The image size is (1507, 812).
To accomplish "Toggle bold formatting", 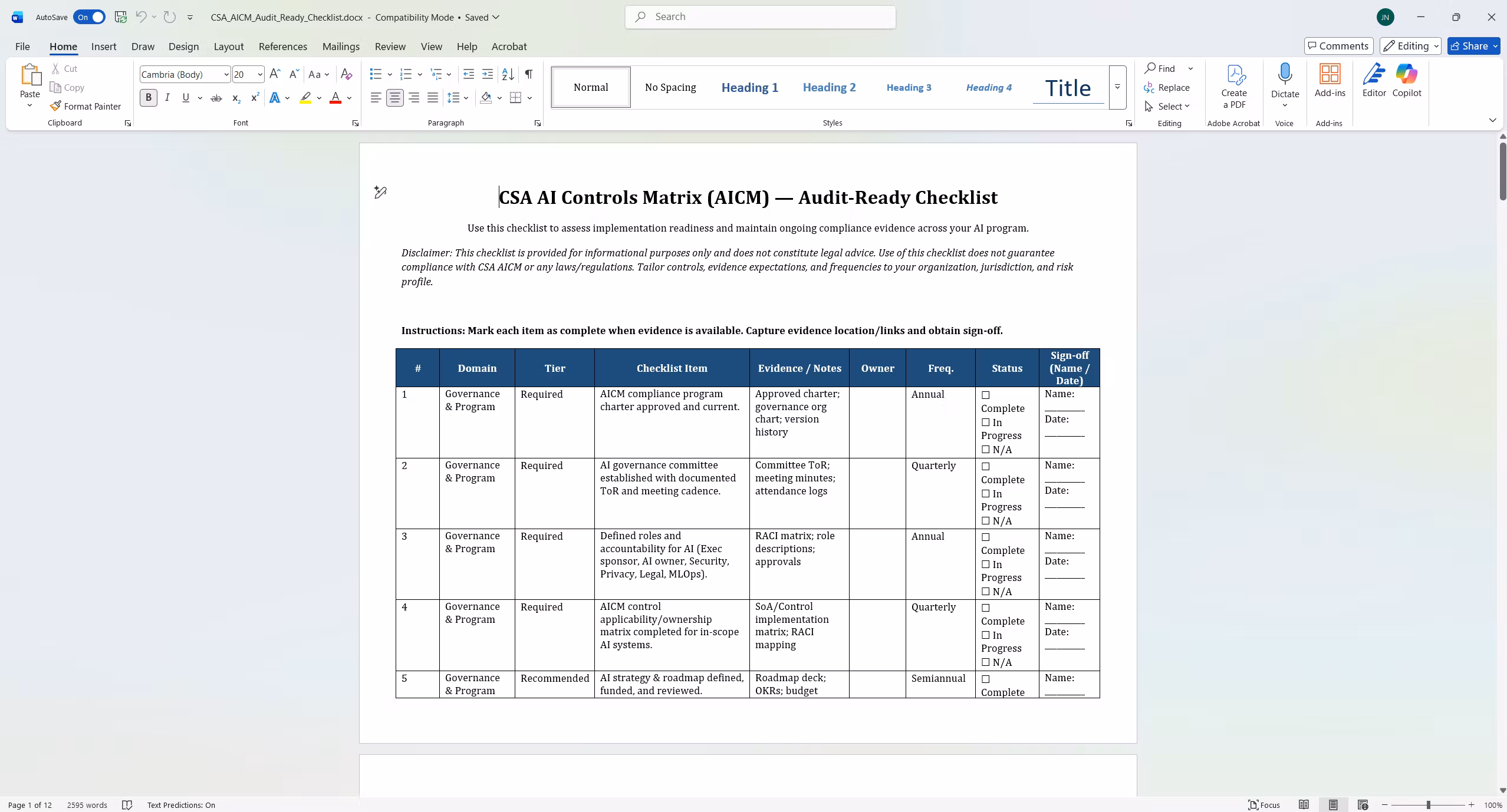I will pos(149,98).
